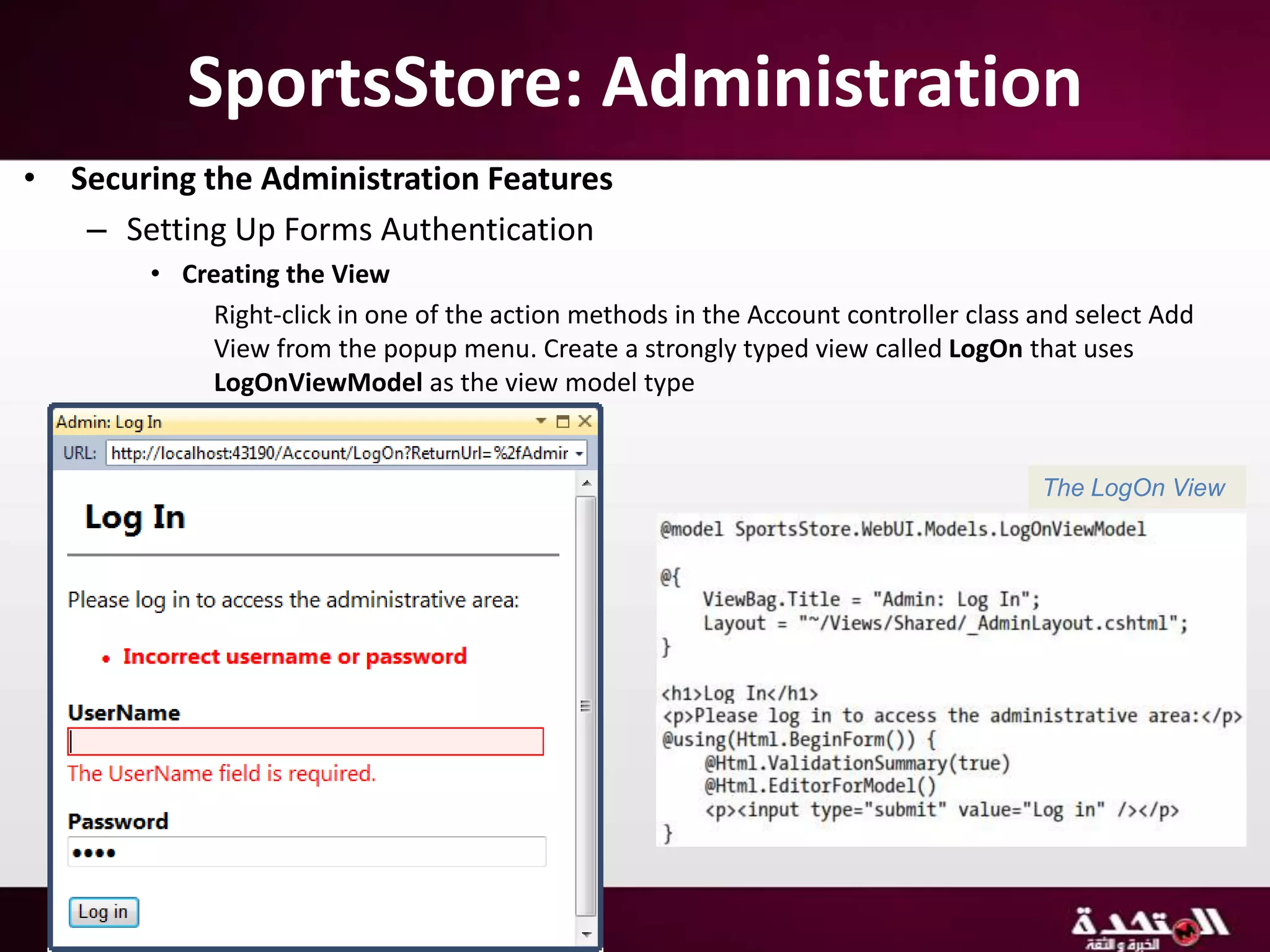The width and height of the screenshot is (1270, 952).
Task: Click the 'Admin: Log In' window title
Action: point(109,422)
